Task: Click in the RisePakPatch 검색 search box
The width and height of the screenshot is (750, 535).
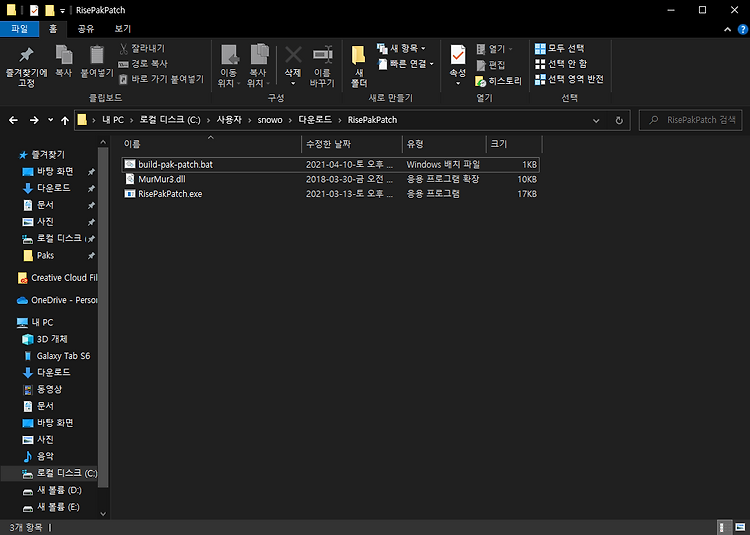Action: (690, 120)
